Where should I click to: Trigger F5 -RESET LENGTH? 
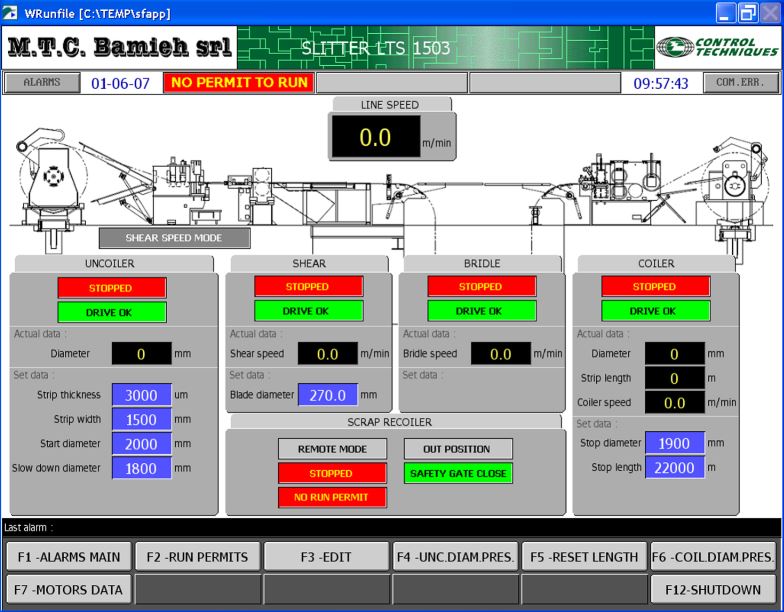pos(584,556)
